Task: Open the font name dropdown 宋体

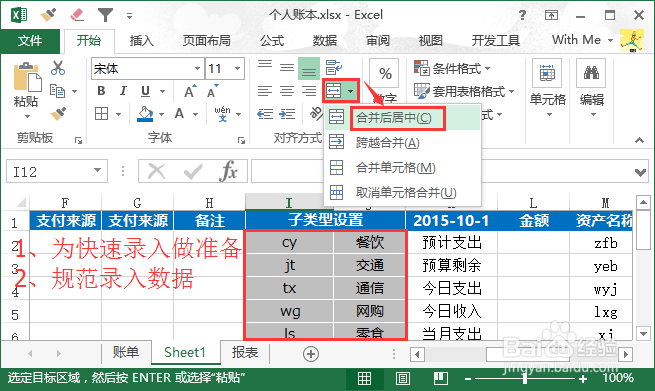Action: (x=198, y=68)
